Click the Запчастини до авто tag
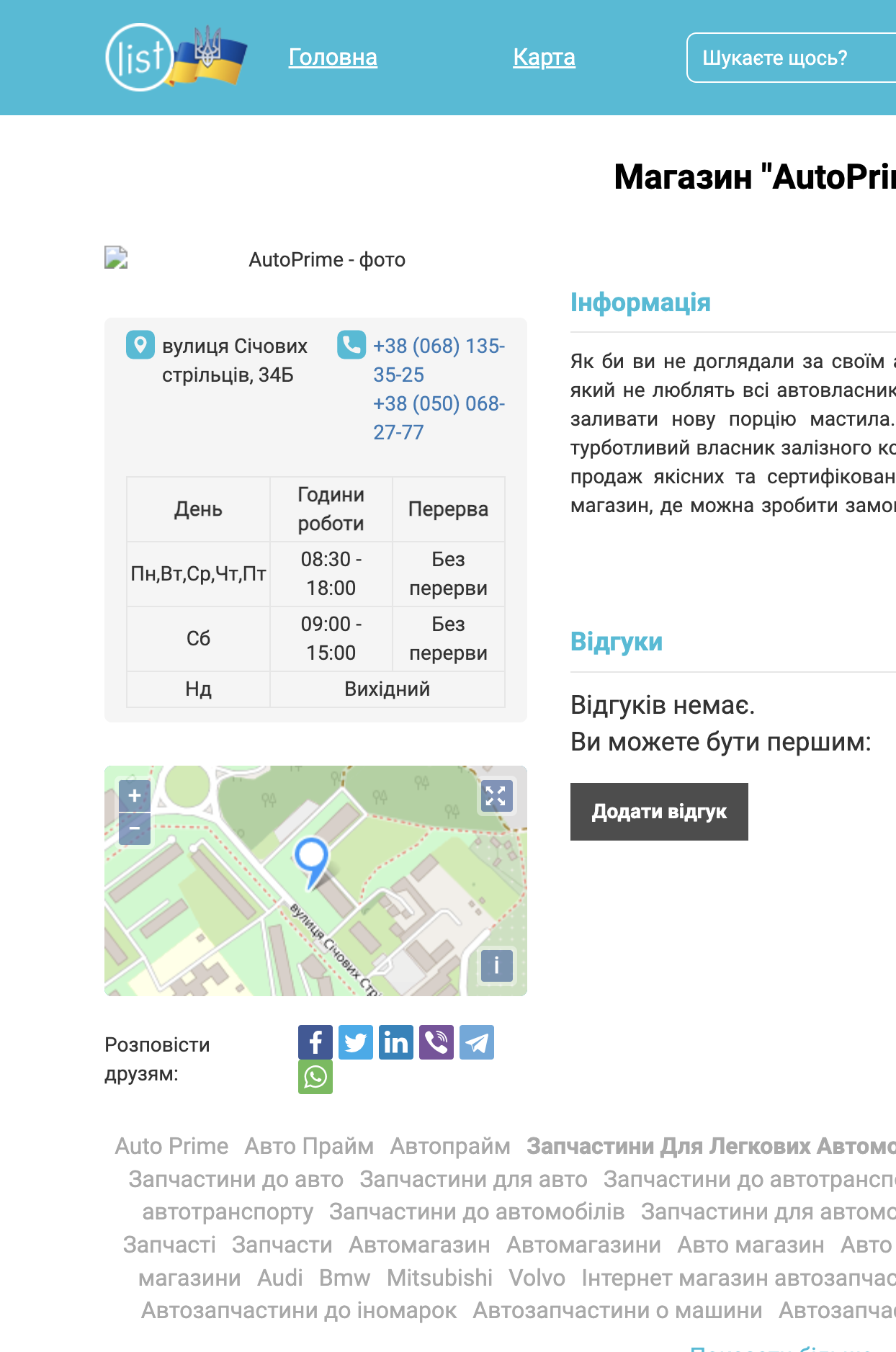 click(236, 1179)
